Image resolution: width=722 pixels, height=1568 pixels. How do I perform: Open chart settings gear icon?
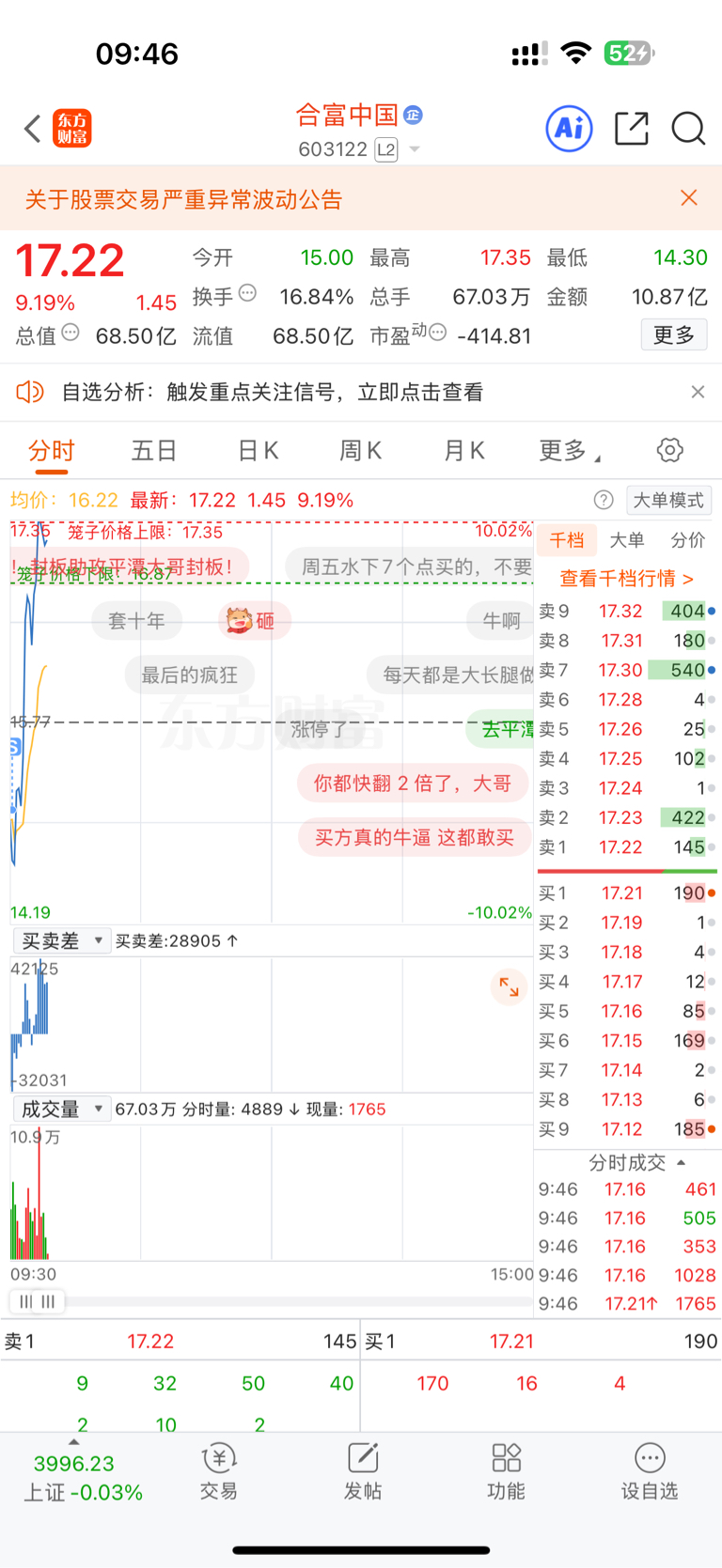(x=670, y=450)
